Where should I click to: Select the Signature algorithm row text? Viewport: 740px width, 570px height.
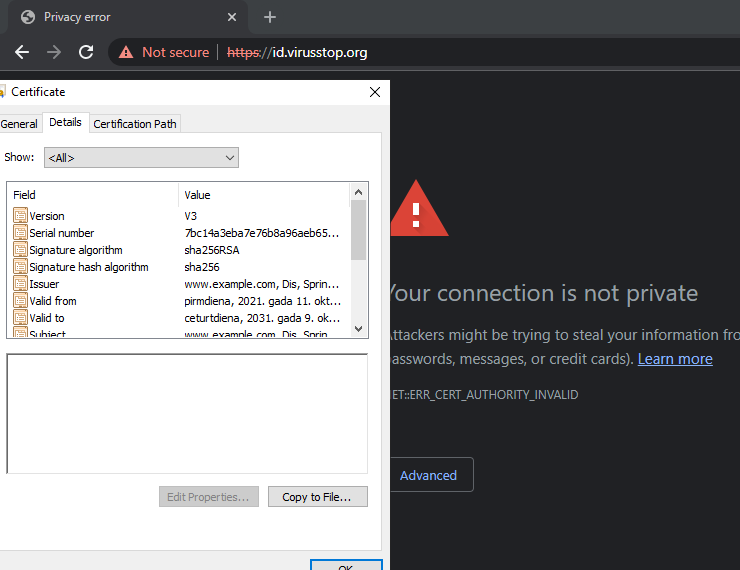76,250
